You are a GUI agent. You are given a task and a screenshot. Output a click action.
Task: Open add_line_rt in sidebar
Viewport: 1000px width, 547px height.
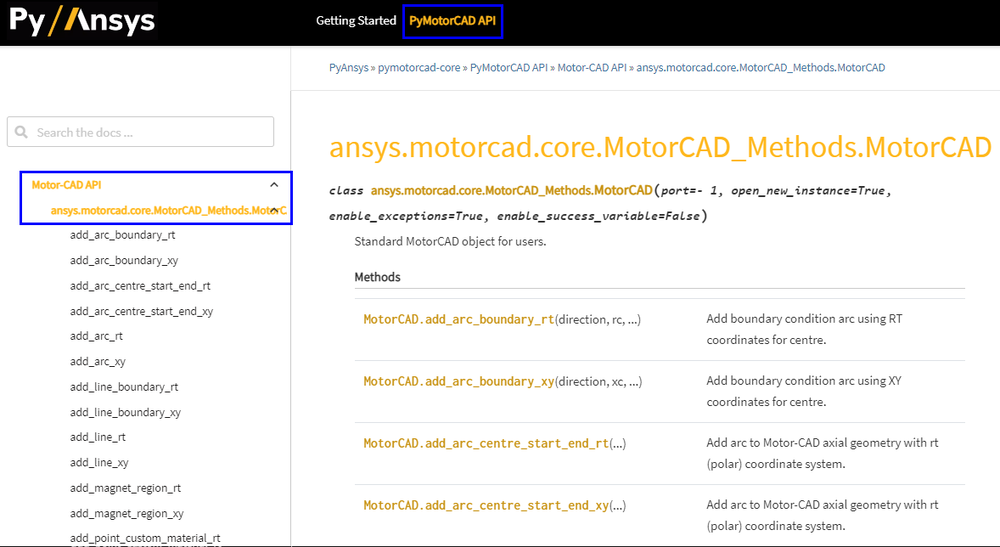[98, 437]
